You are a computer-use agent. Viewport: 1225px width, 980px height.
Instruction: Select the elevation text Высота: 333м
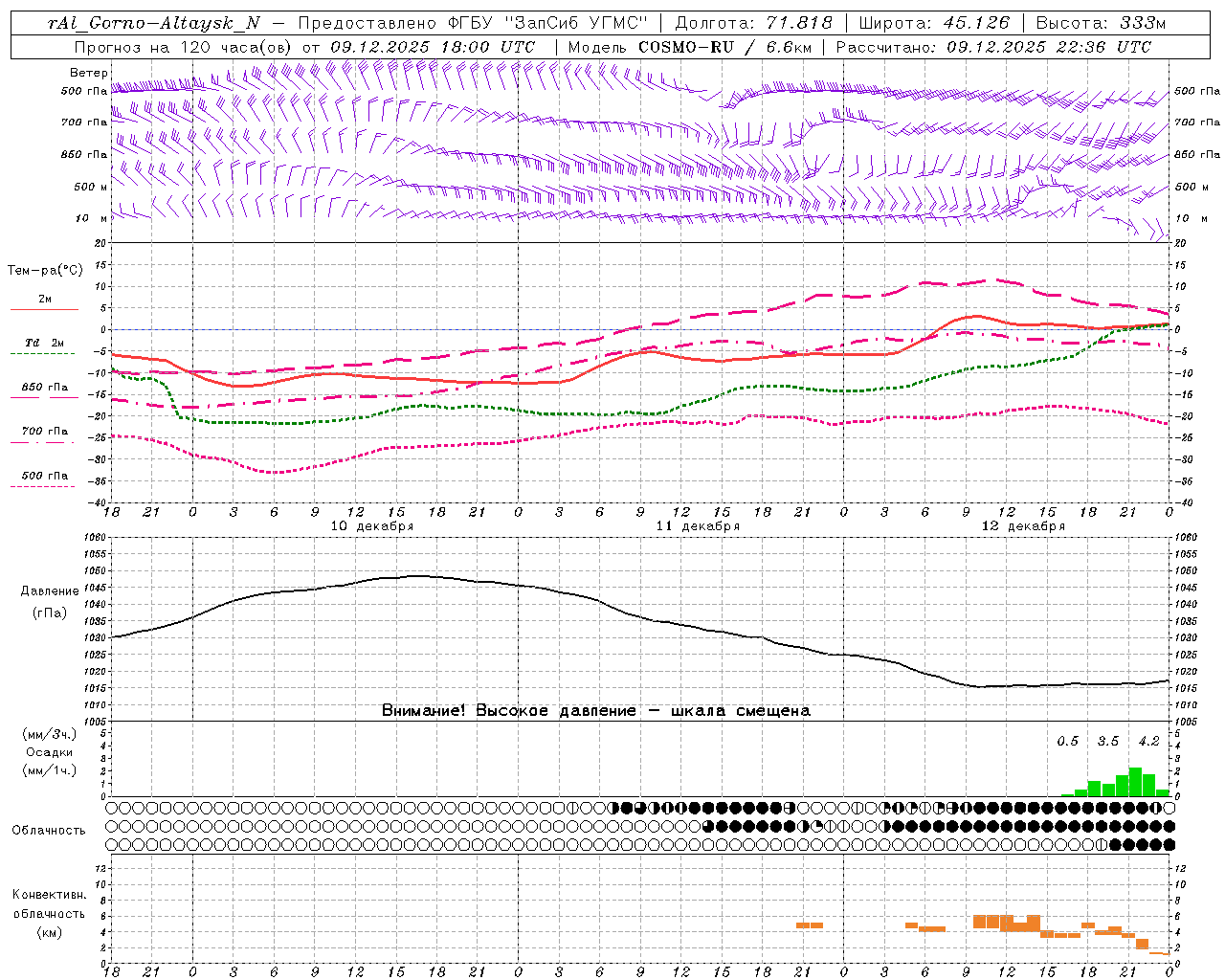(1101, 23)
